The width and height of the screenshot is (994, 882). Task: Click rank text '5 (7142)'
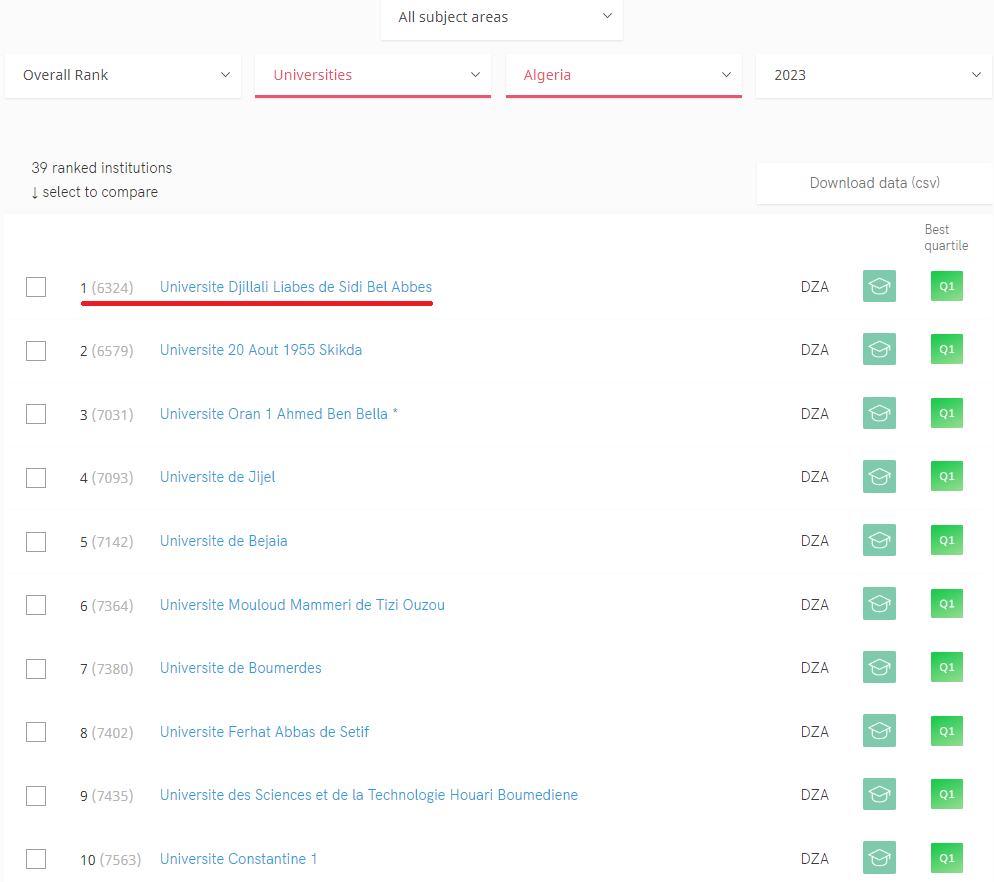pos(106,542)
